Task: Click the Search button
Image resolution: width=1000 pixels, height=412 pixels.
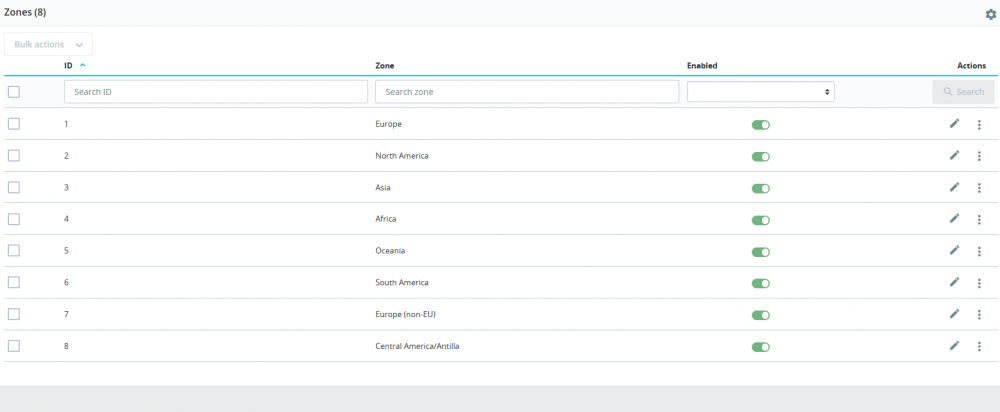Action: click(x=963, y=92)
